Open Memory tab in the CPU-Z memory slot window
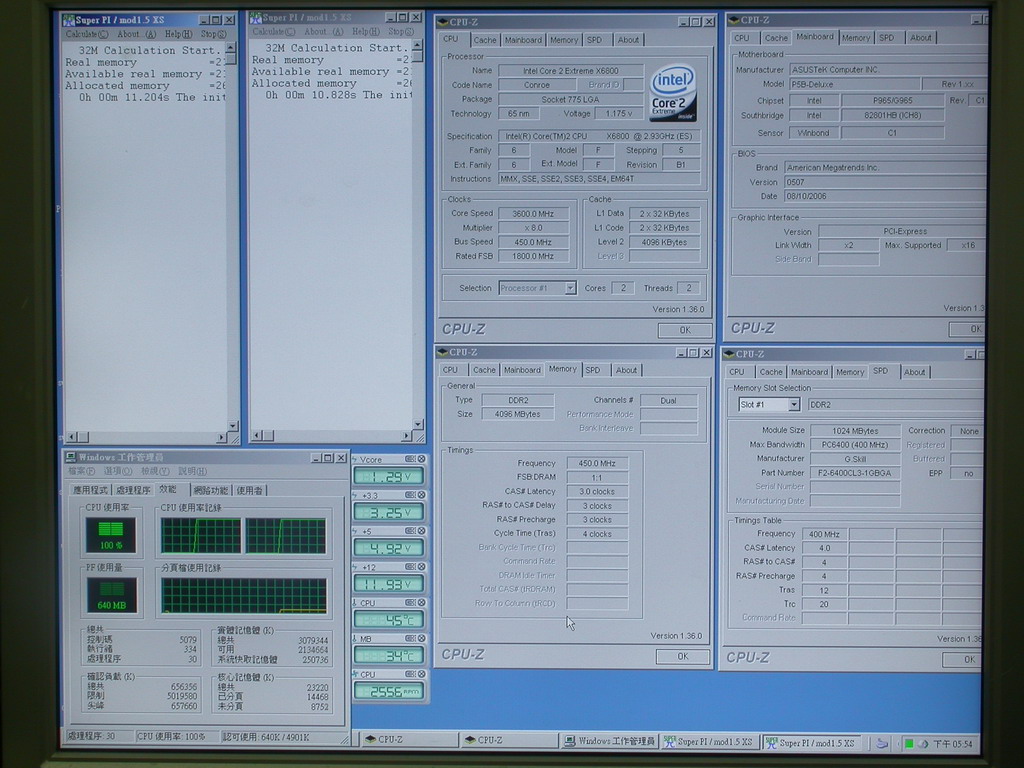Screen dimensions: 1024x768 (850, 372)
